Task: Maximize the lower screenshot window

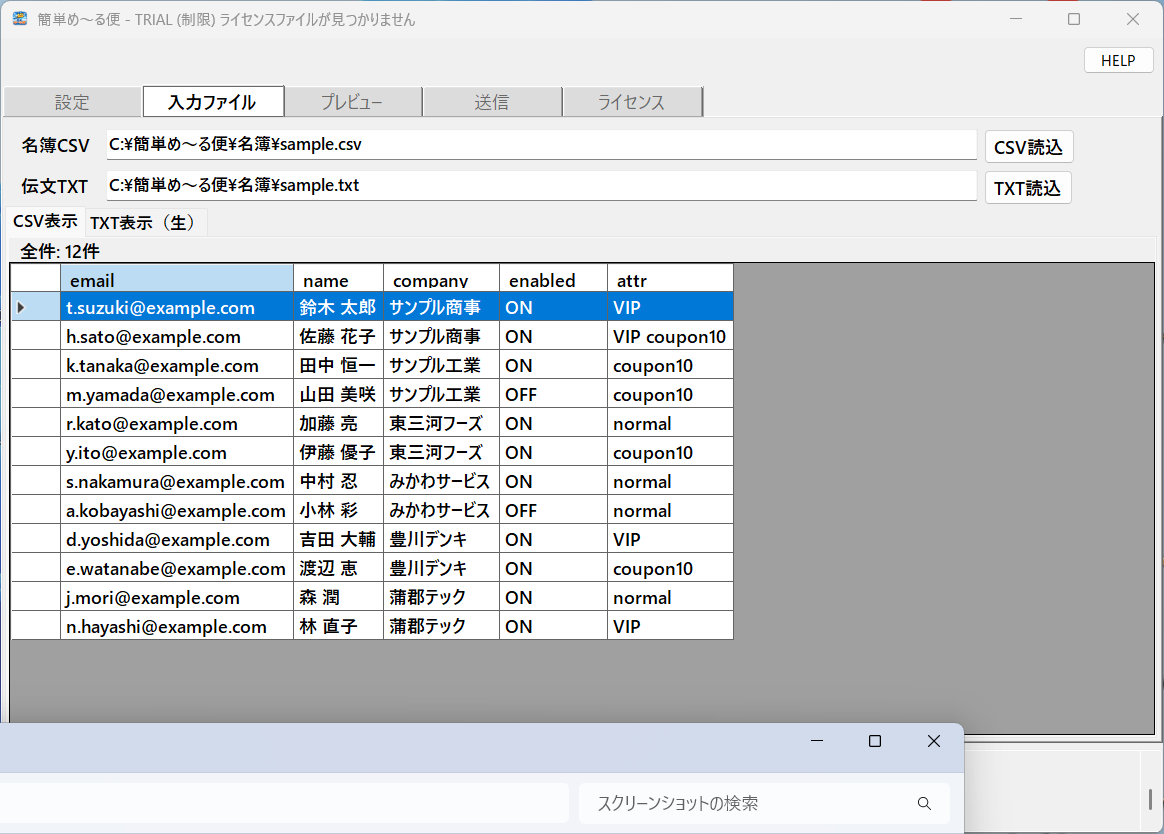Action: point(874,741)
